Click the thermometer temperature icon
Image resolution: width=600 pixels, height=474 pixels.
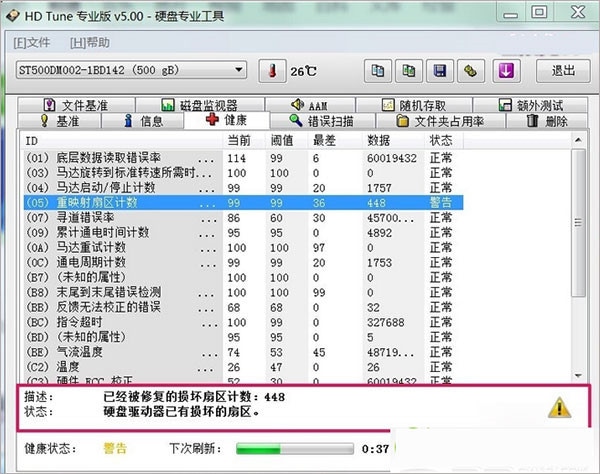(272, 71)
